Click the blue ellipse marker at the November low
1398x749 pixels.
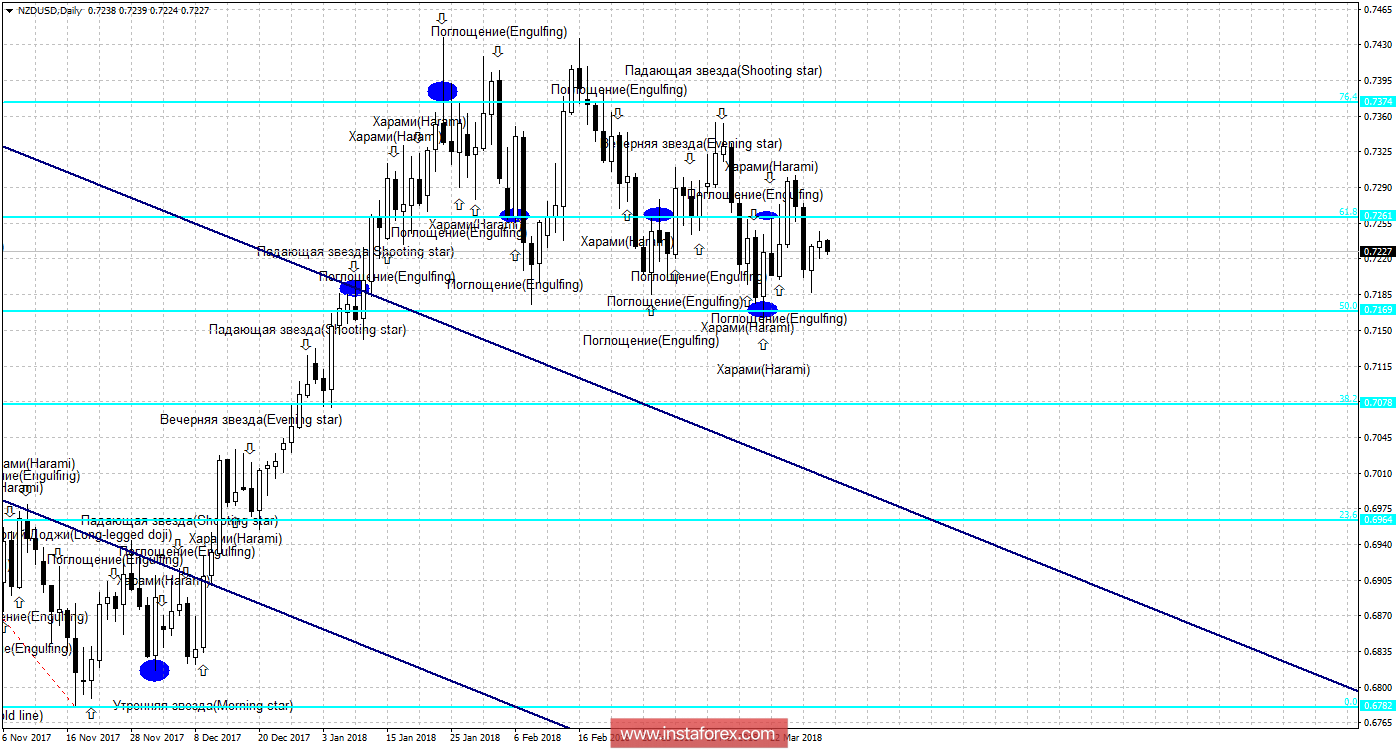[154, 669]
